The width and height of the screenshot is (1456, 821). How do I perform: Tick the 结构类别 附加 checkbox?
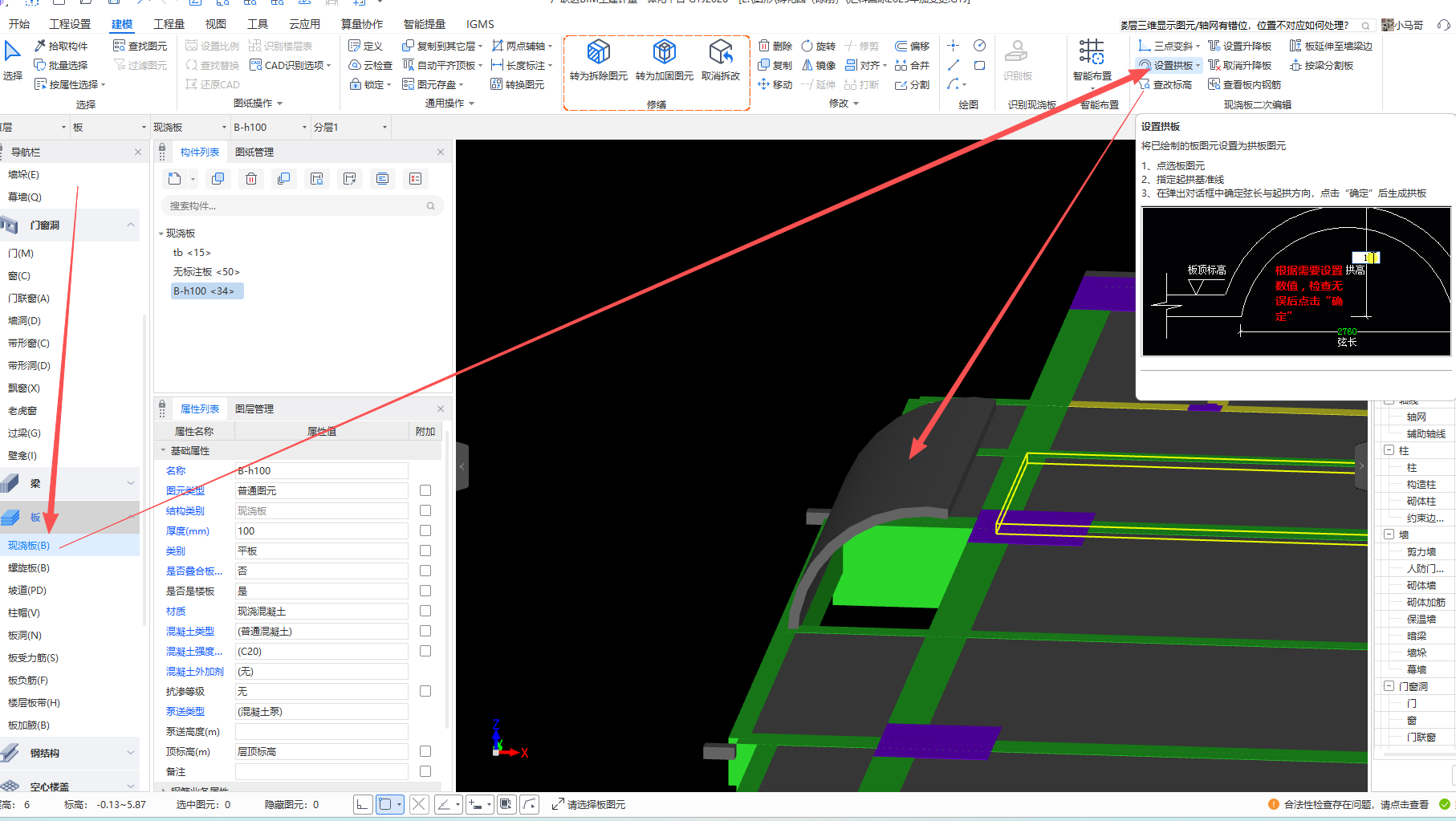click(x=425, y=510)
